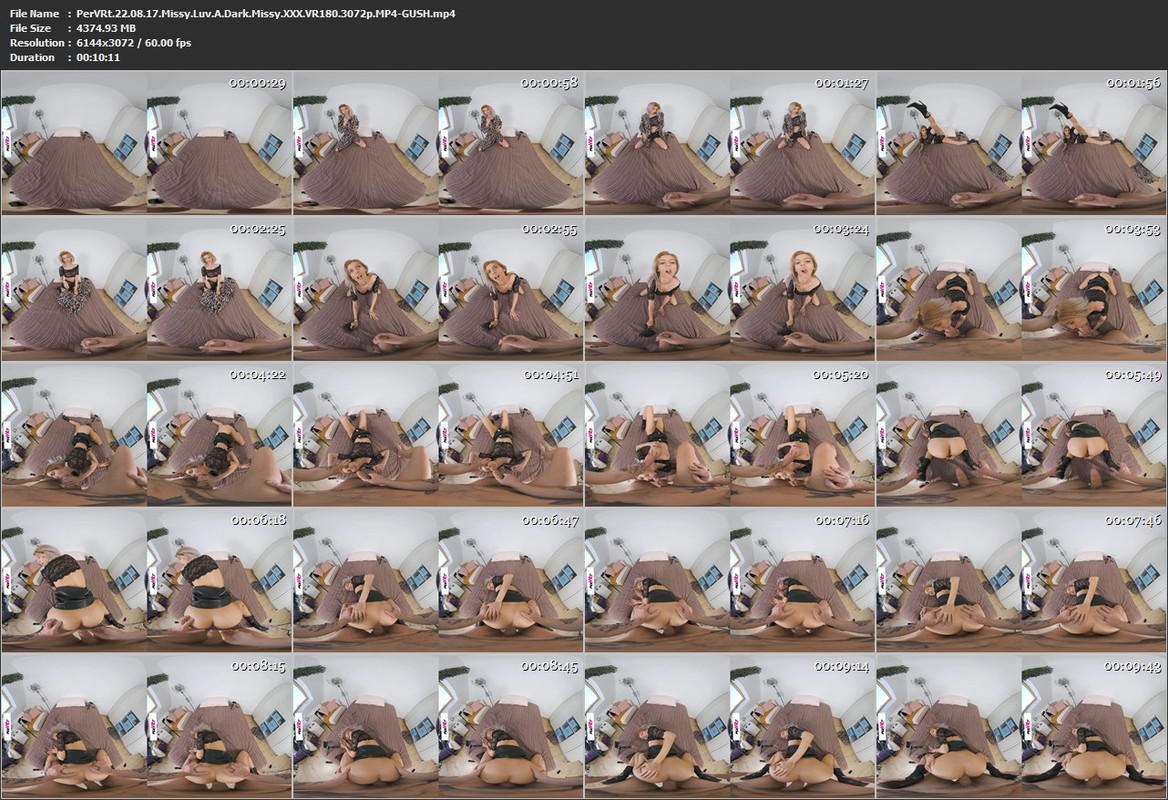This screenshot has height=800, width=1168.
Task: Select the 00:10:11 duration value
Action: [98, 57]
